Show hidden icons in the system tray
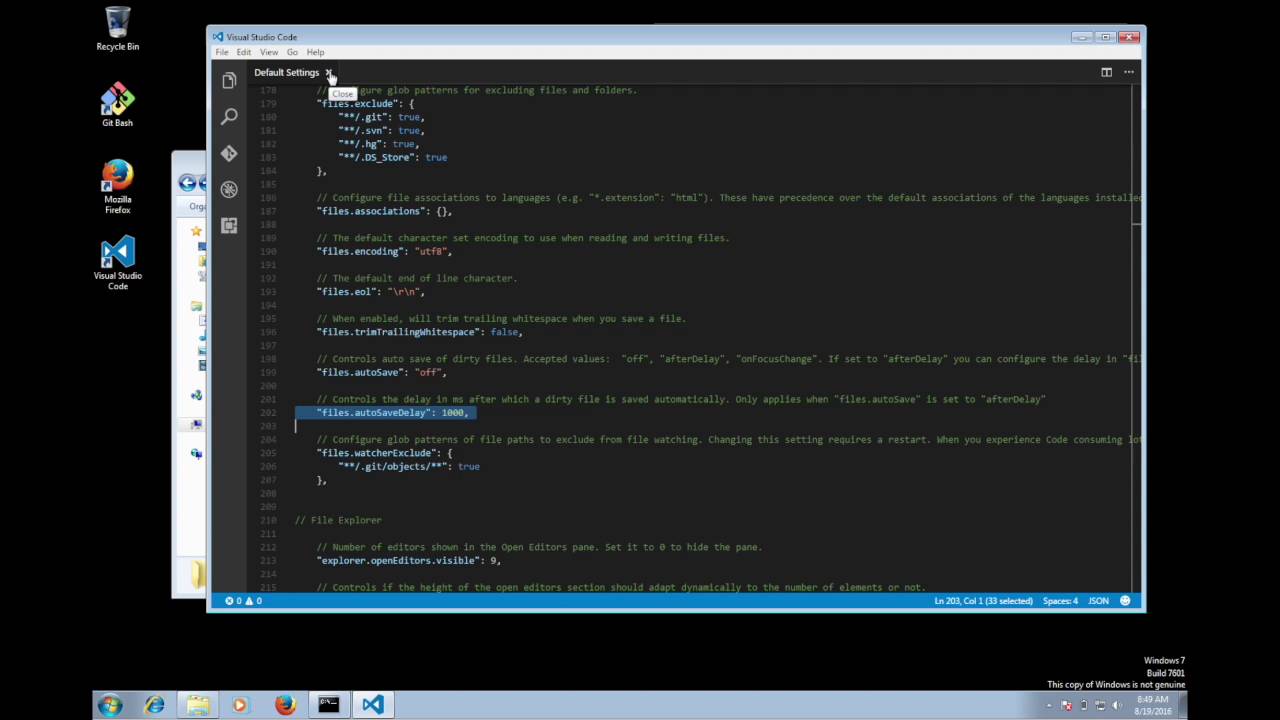Viewport: 1280px width, 720px height. pos(1049,705)
